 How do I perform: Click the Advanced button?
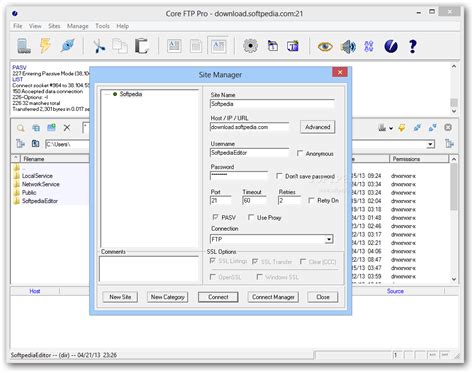click(x=317, y=127)
